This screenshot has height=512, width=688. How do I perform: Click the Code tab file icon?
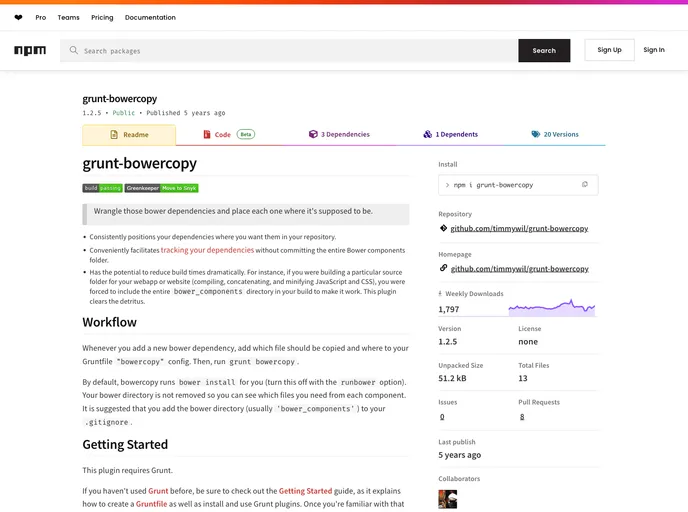207,134
